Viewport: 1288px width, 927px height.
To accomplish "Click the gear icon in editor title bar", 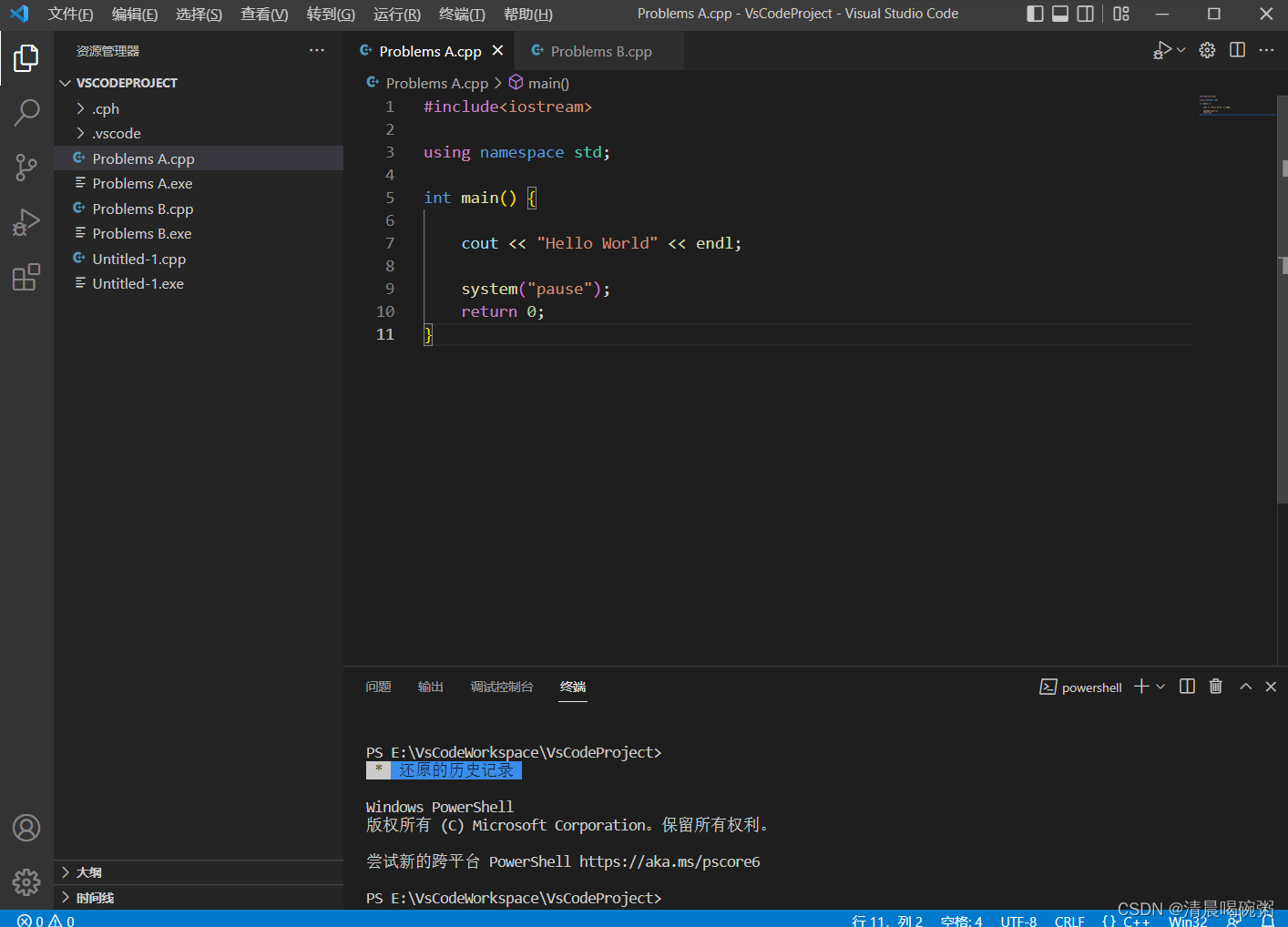I will pos(1207,50).
